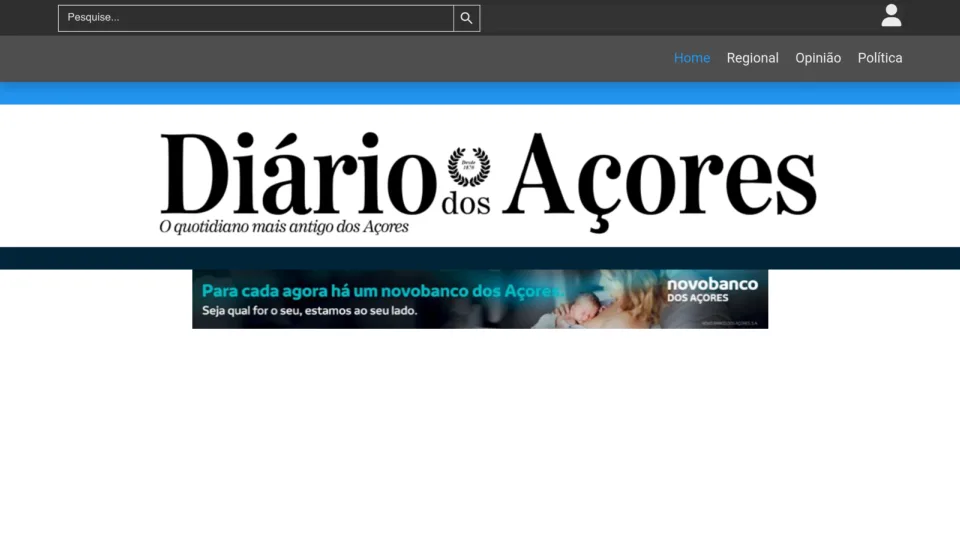Screen dimensions: 960x540
Task: Click tagline O quotidiano mais antigo dos Açores
Action: [x=283, y=227]
